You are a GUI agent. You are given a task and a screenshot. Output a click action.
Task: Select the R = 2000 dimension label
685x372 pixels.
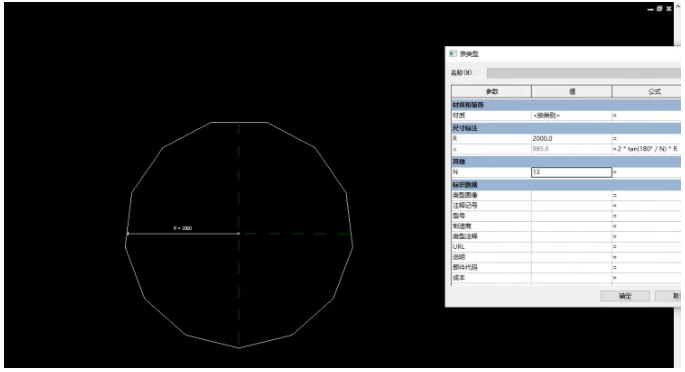coord(183,228)
